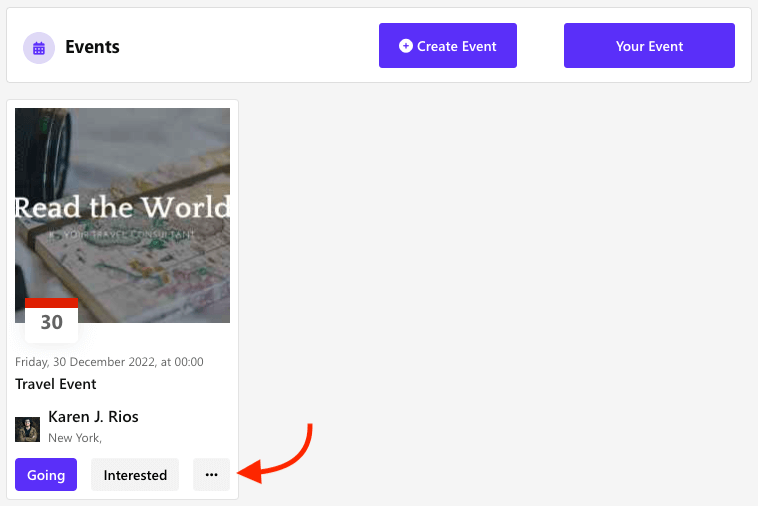Click the event date text Friday, 30 December

109,362
